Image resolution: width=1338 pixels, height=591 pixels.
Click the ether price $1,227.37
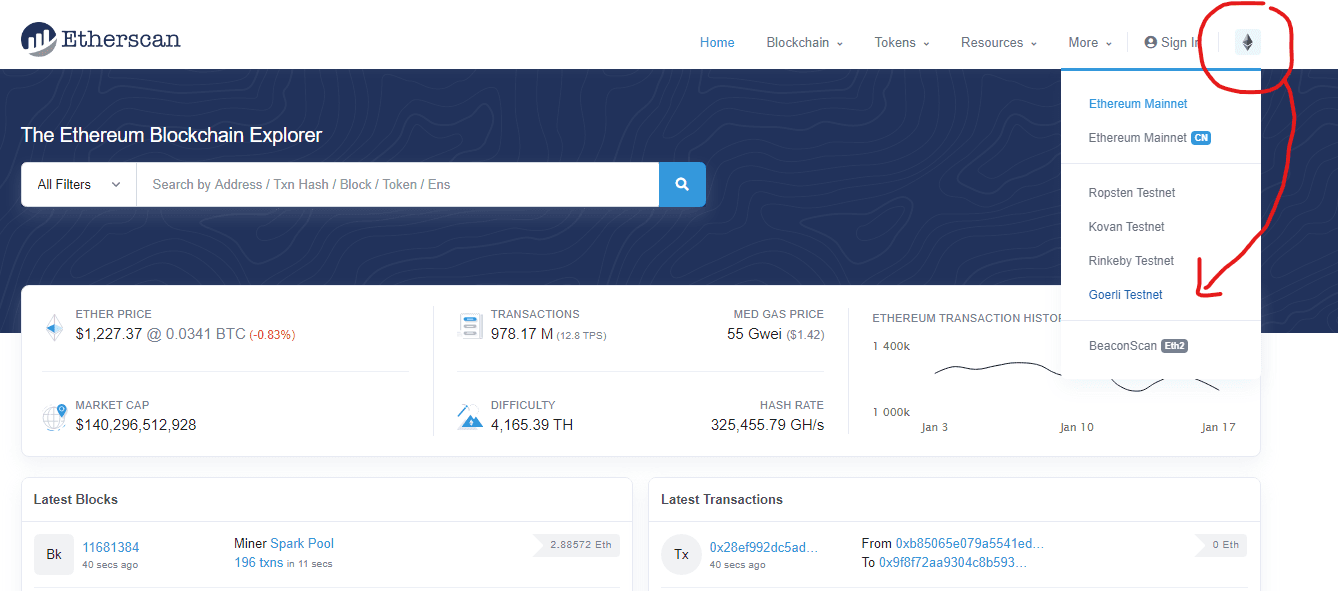[x=109, y=334]
